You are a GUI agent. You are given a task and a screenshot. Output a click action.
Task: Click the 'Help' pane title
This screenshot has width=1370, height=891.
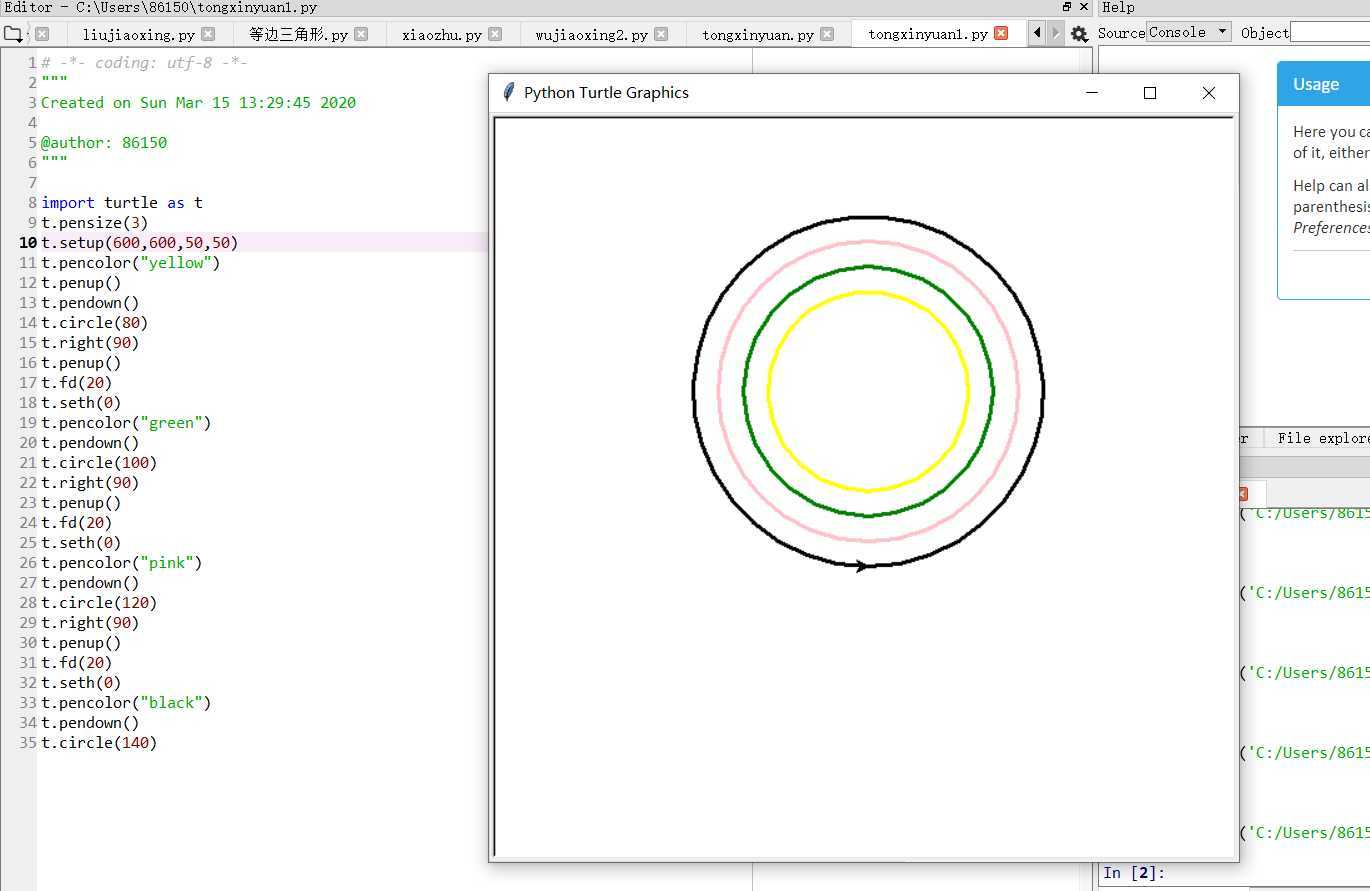click(x=1118, y=7)
